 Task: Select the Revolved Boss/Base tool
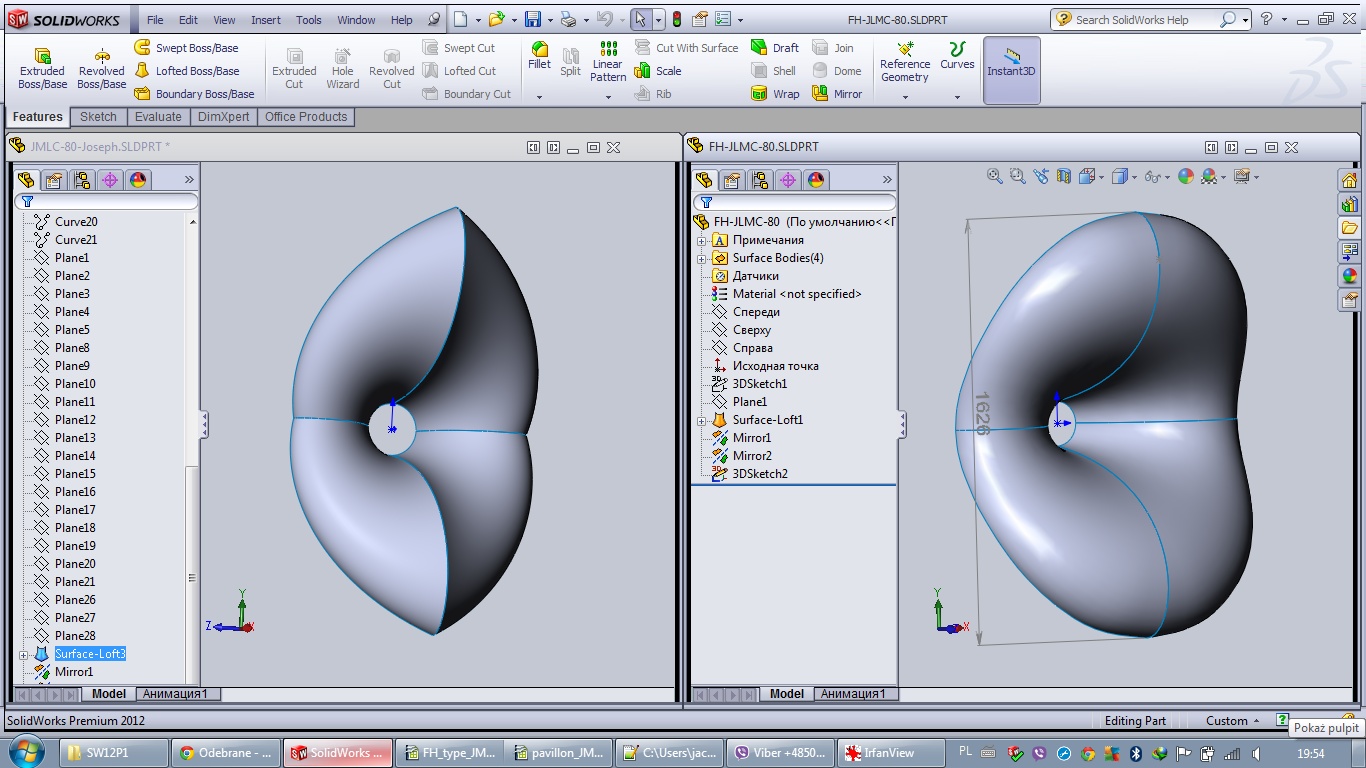[x=101, y=68]
